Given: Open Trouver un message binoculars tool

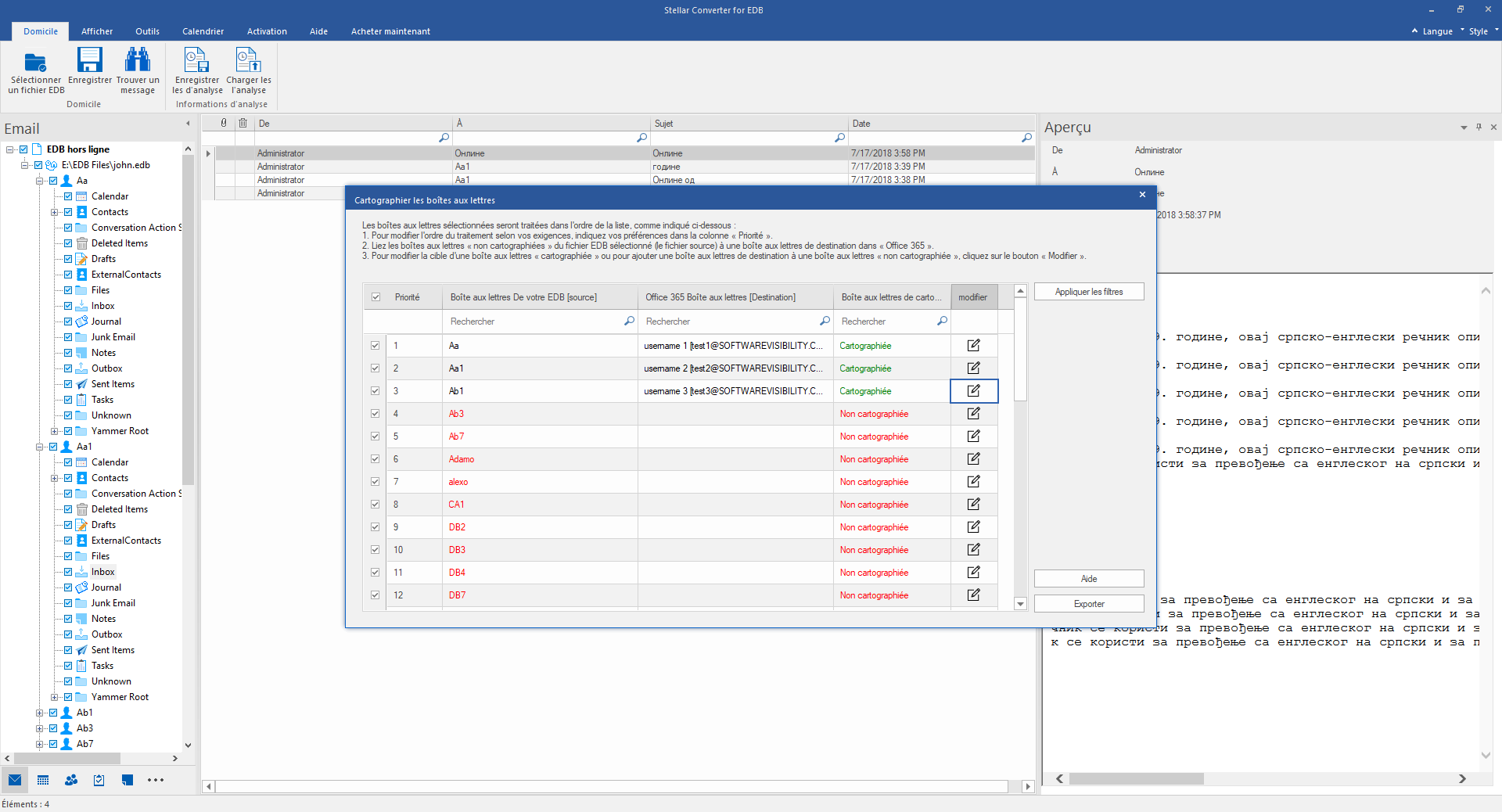Looking at the screenshot, I should tap(138, 60).
